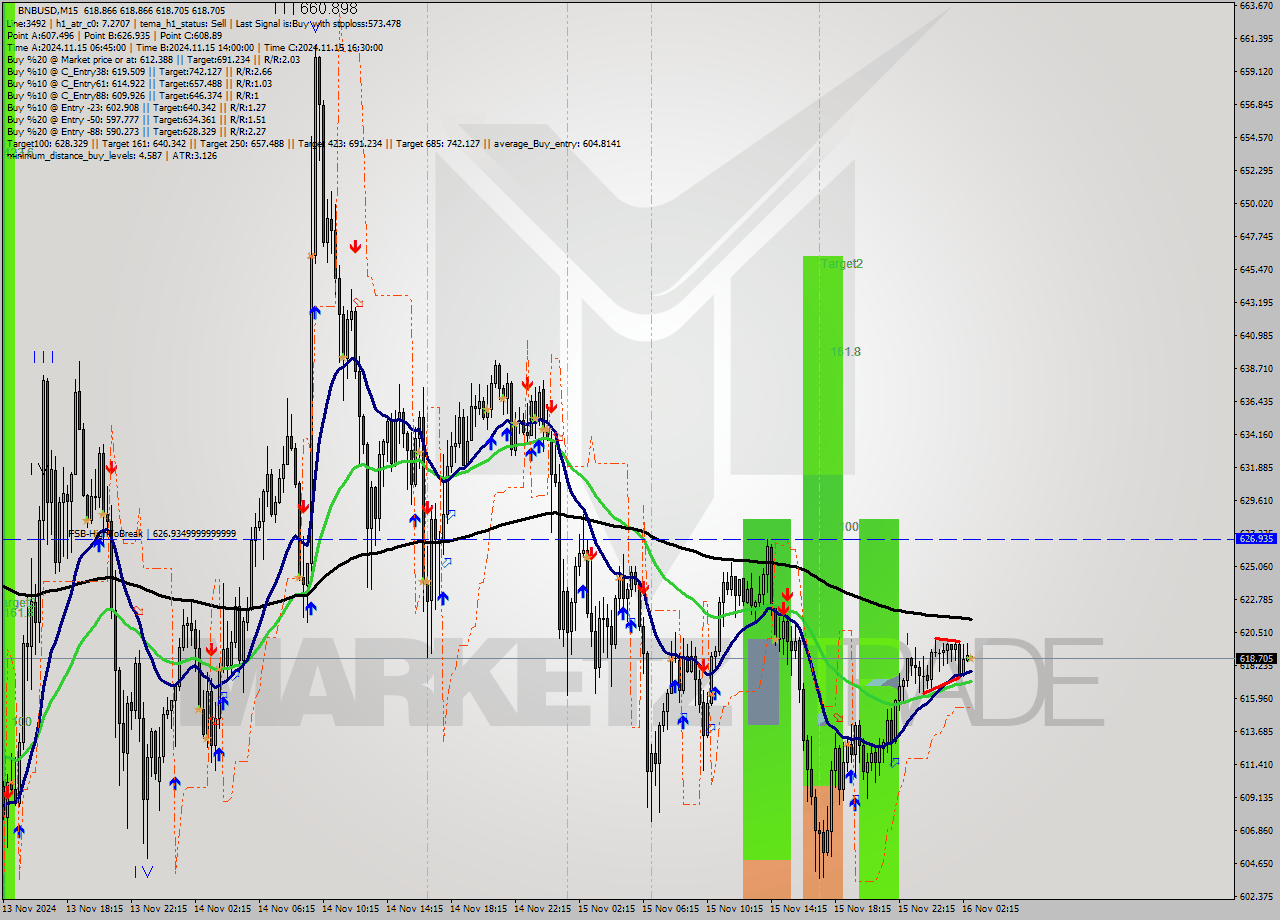Click 606.860 on the price scale

(1255, 830)
